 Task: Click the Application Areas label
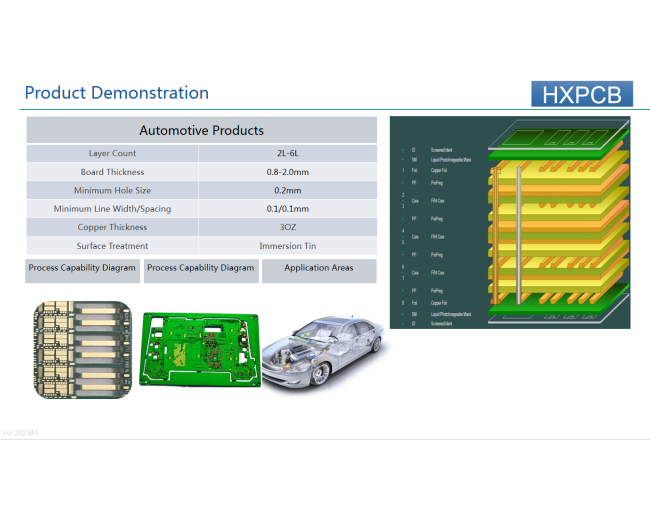(319, 269)
